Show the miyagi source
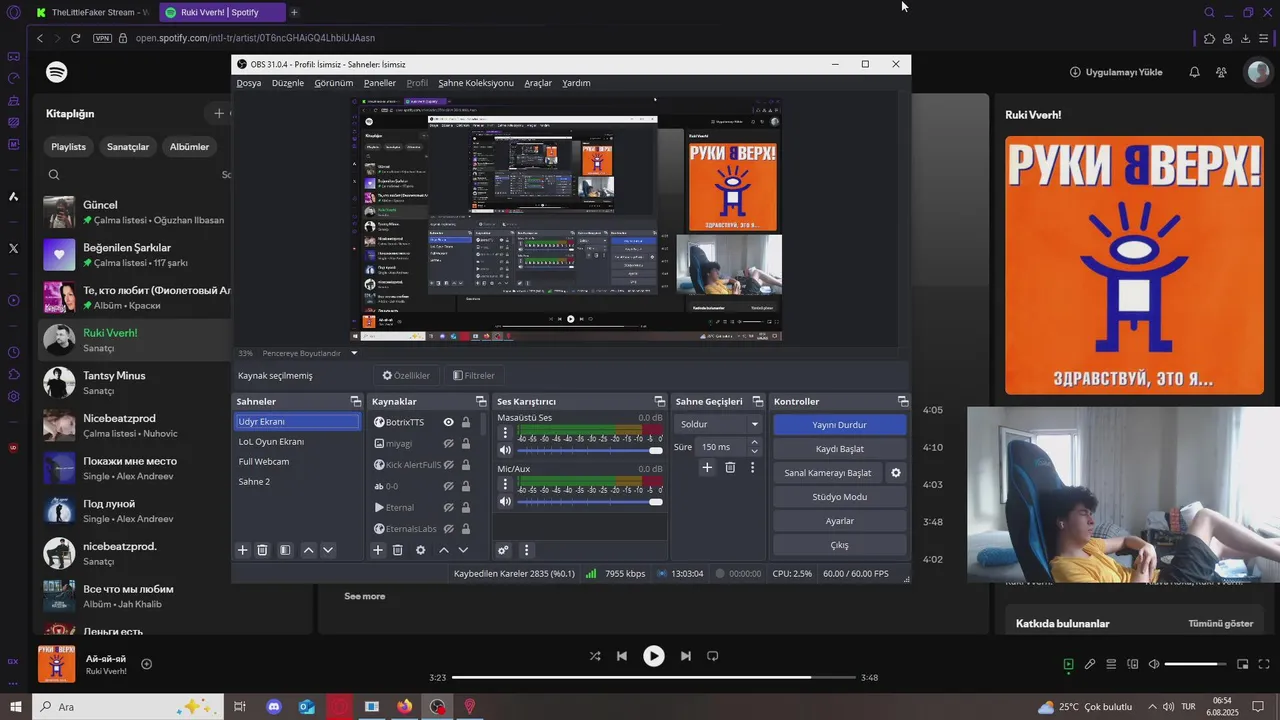 coord(449,443)
